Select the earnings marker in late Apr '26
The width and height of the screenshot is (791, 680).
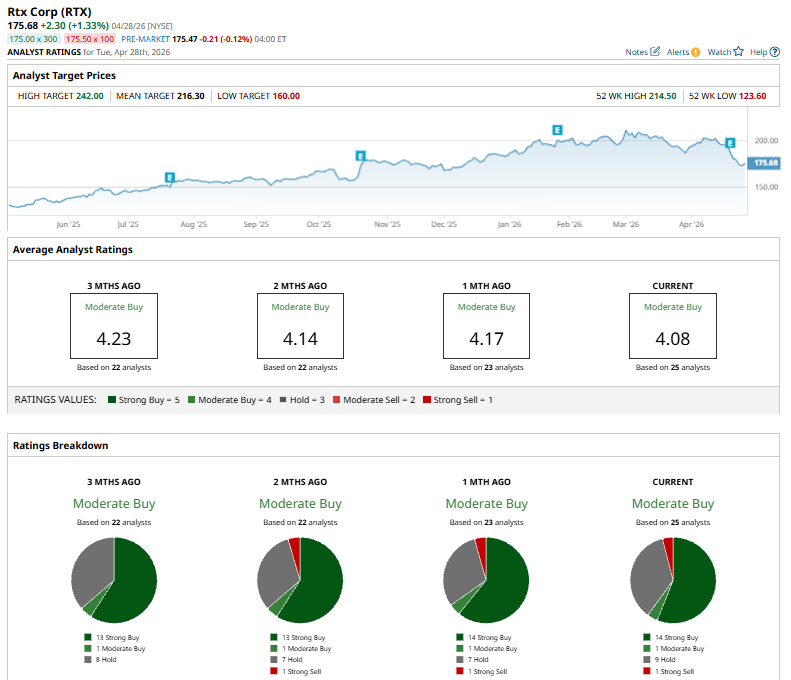coord(730,143)
